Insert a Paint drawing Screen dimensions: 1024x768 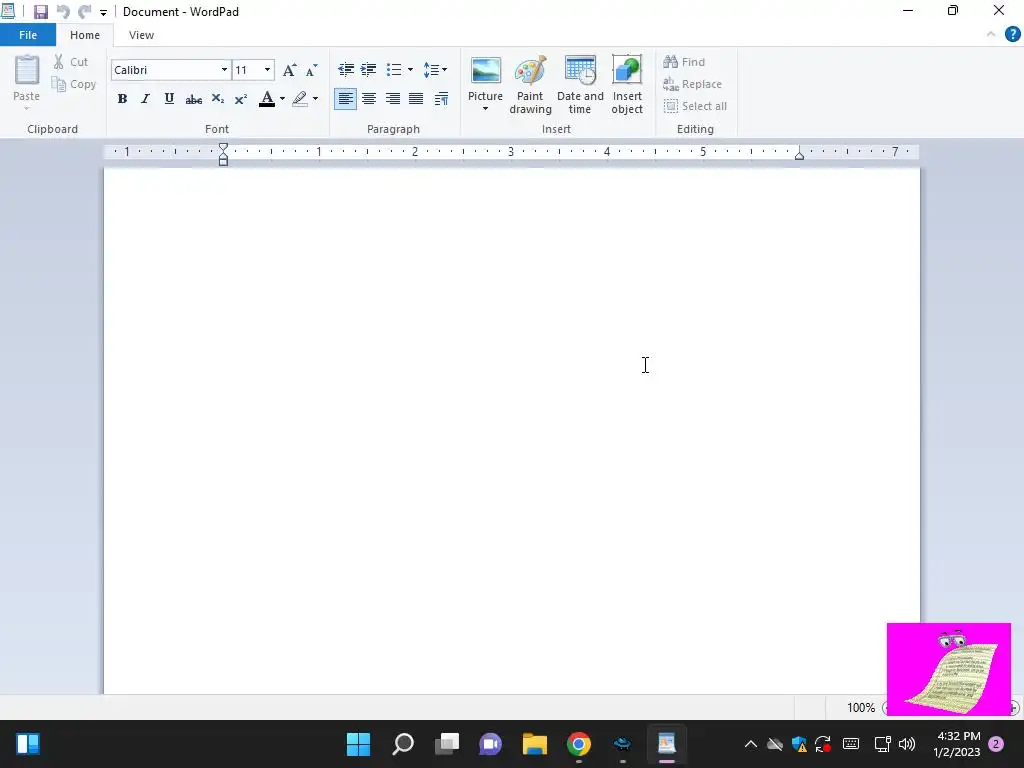click(530, 85)
